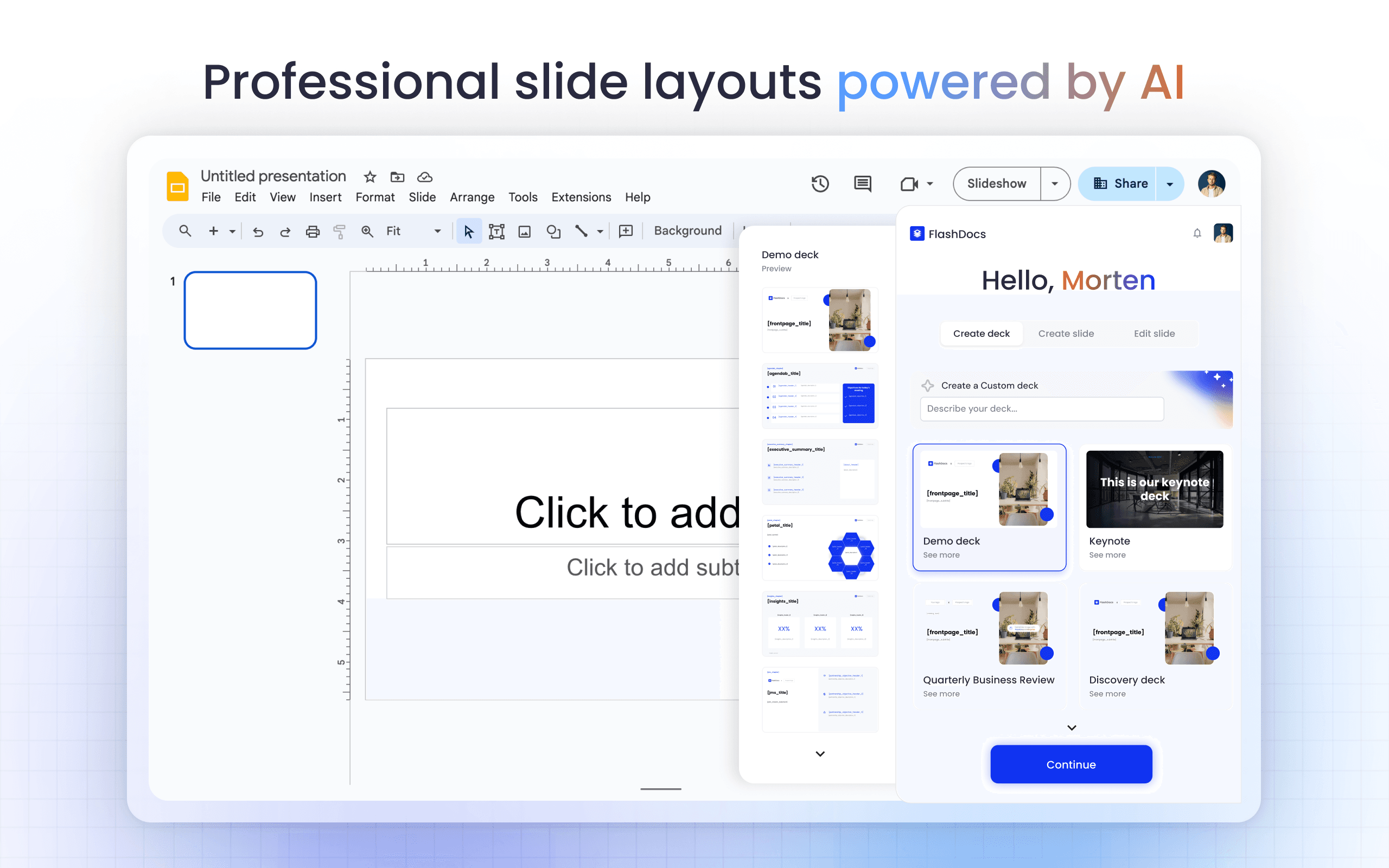The height and width of the screenshot is (868, 1389).
Task: Star the Untitled presentation
Action: 369,177
